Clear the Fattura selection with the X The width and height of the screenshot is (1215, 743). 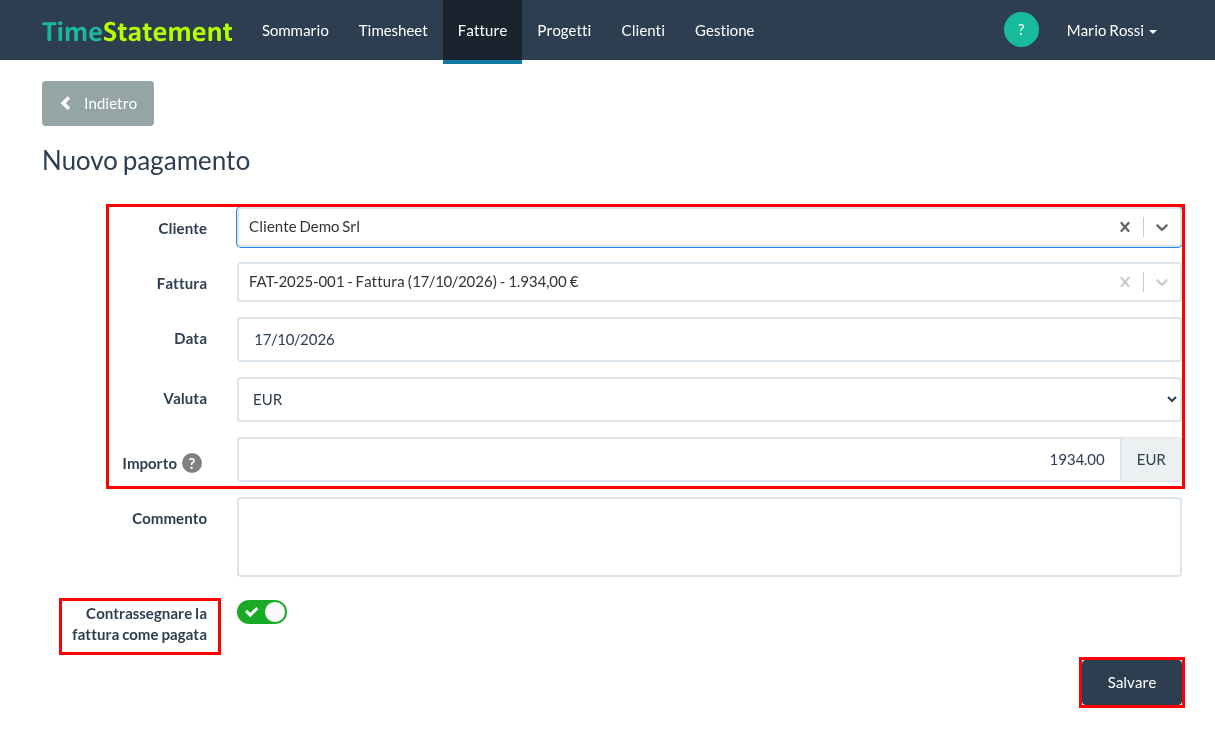[1125, 282]
